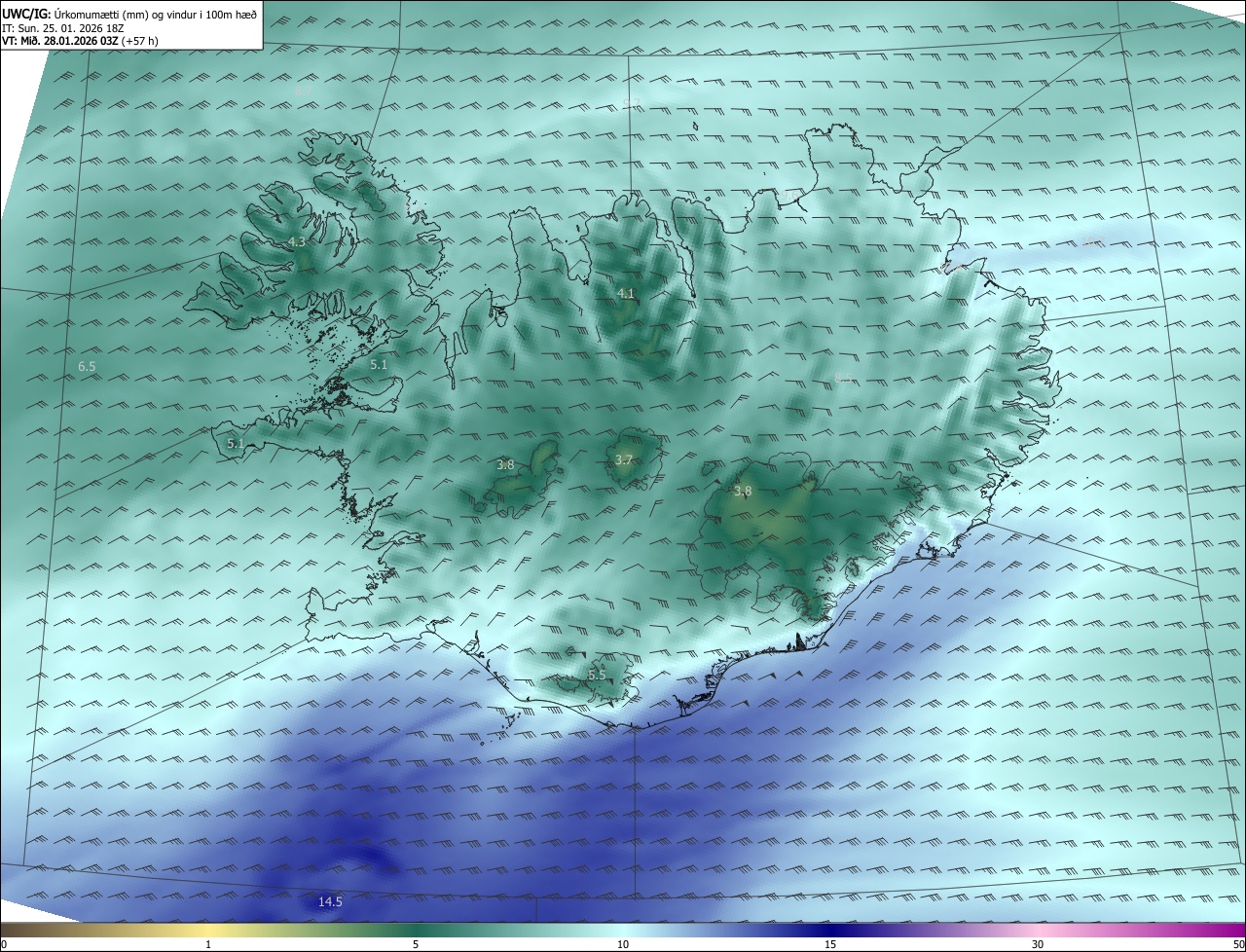The image size is (1246, 952).
Task: Click the valid time line 'VT: Mið. 28.01.2026 03Z (+57 h)'
Action: (x=80, y=41)
